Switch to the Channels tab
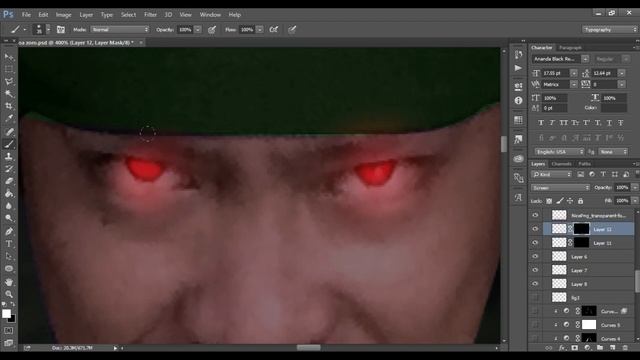The image size is (640, 360). 561,164
